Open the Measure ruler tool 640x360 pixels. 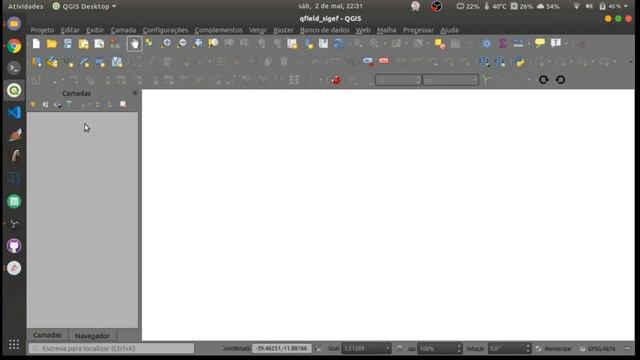(x=518, y=43)
